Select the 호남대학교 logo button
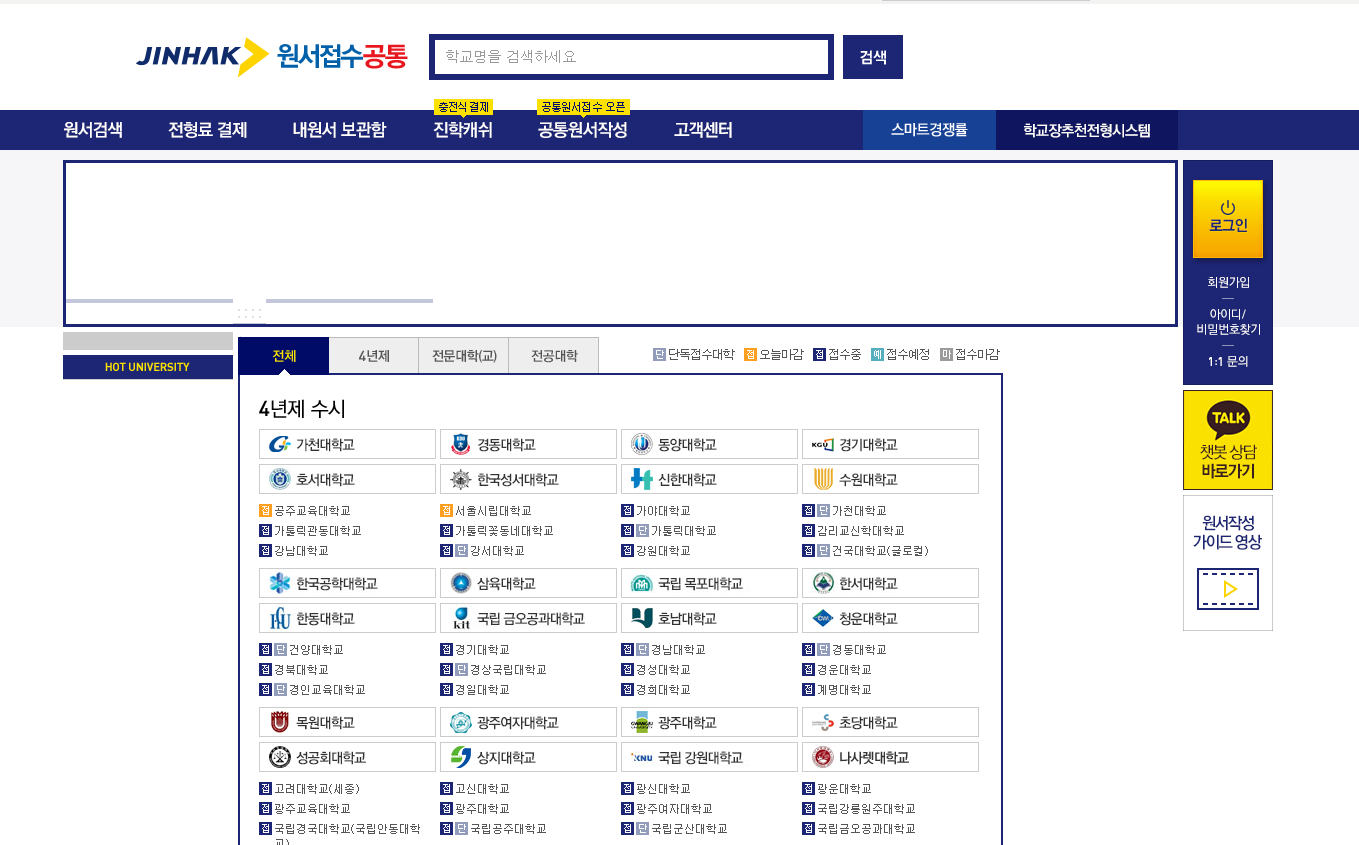The height and width of the screenshot is (845, 1359). [x=709, y=618]
